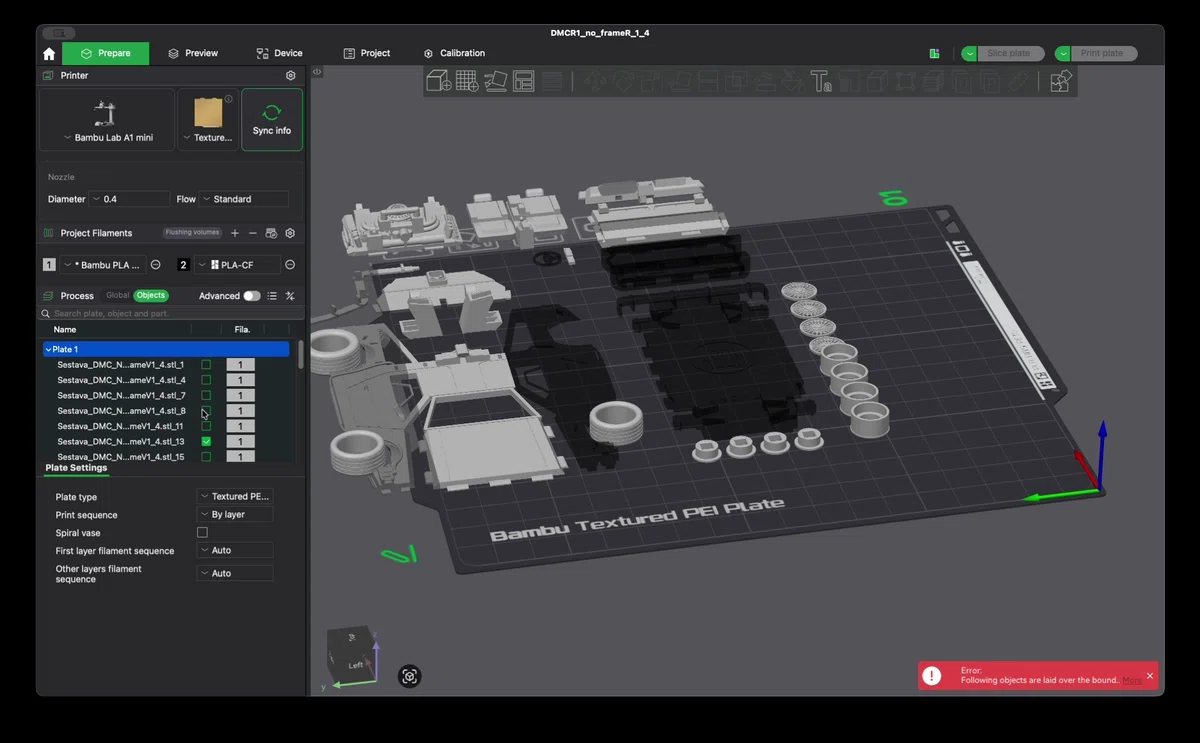Click the compare presets icon
This screenshot has height=743, width=1200.
(290, 296)
